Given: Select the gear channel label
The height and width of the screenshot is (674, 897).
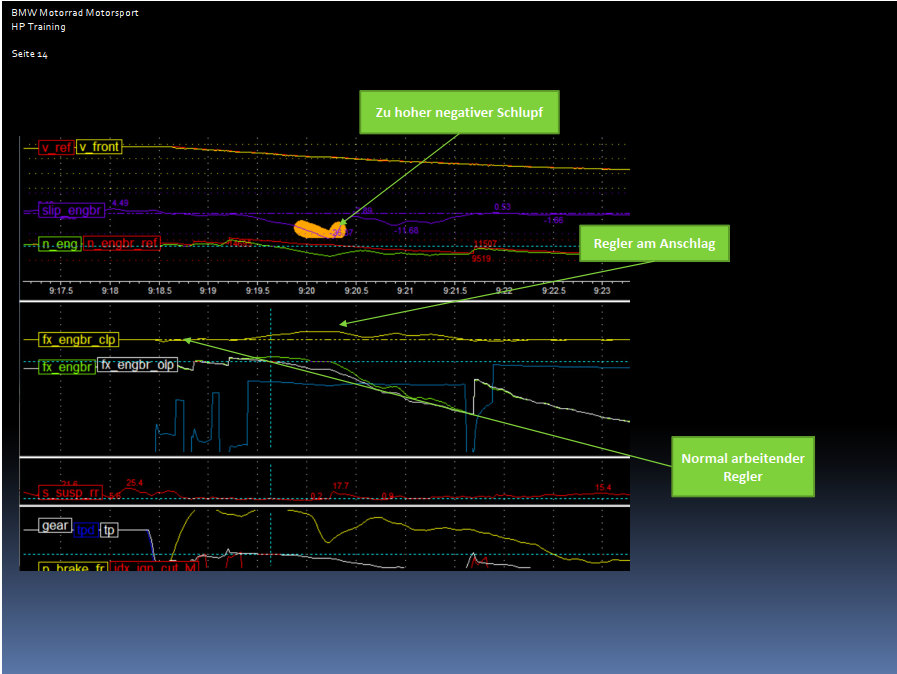Looking at the screenshot, I should pyautogui.click(x=54, y=525).
